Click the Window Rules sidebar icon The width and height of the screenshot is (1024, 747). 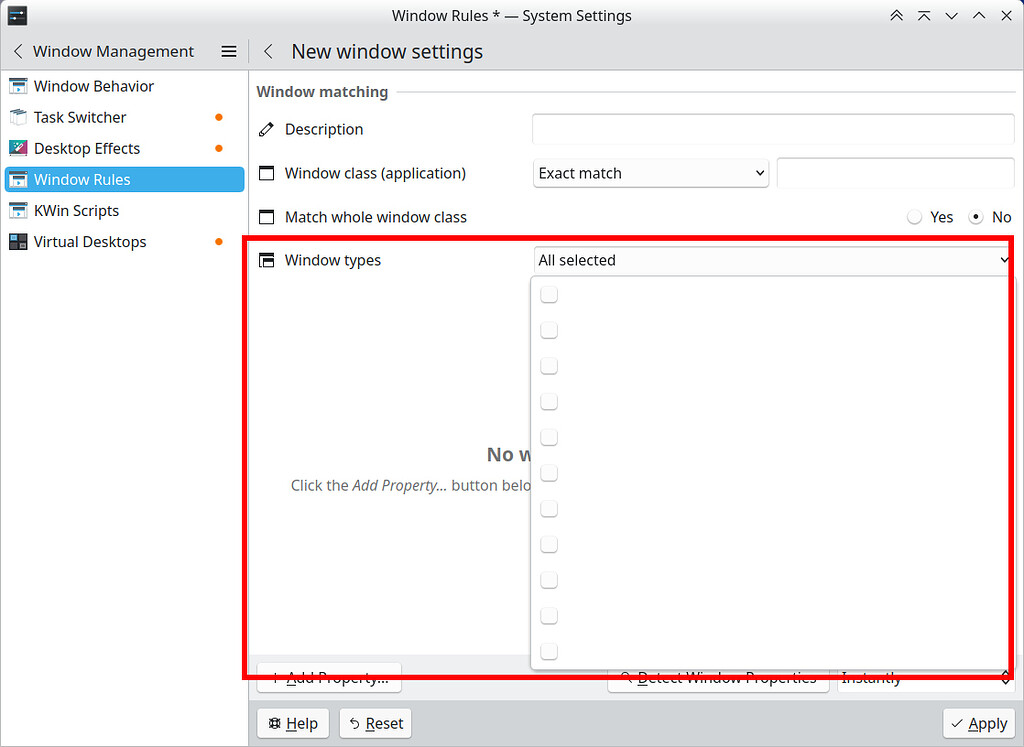click(x=18, y=179)
